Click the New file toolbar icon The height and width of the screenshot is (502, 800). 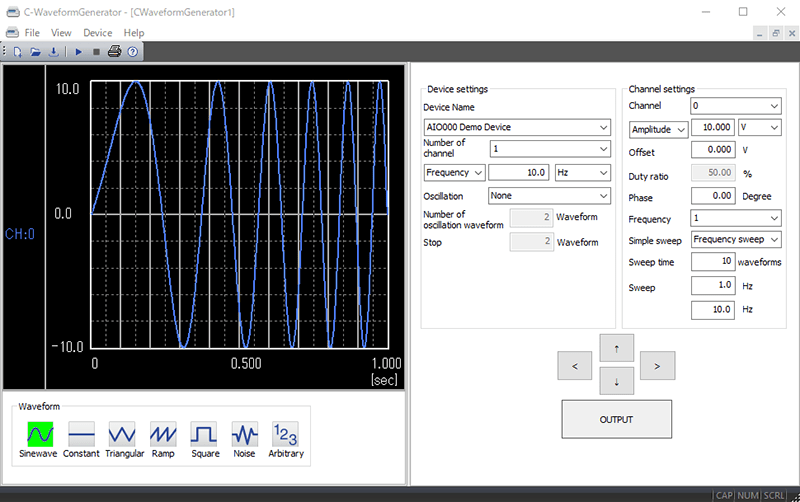click(x=17, y=51)
